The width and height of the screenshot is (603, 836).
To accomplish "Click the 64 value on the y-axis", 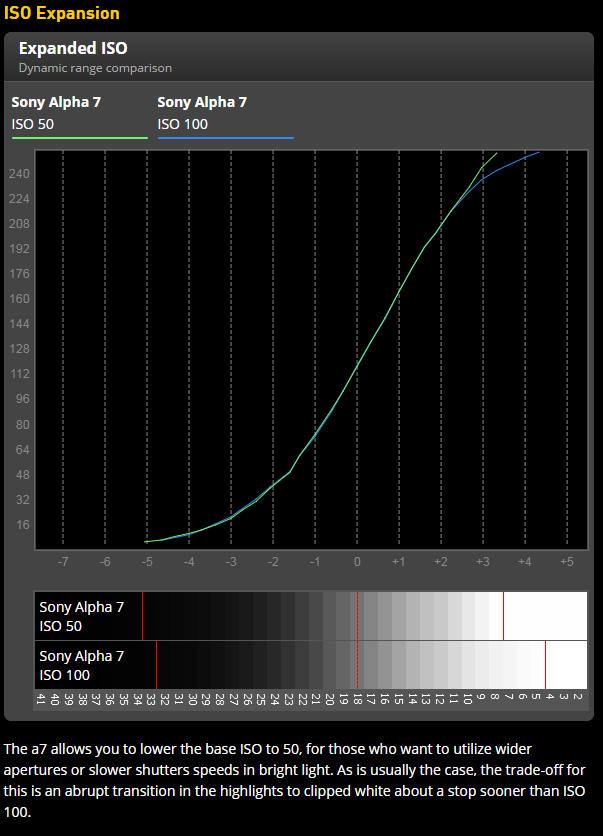I will [x=22, y=450].
